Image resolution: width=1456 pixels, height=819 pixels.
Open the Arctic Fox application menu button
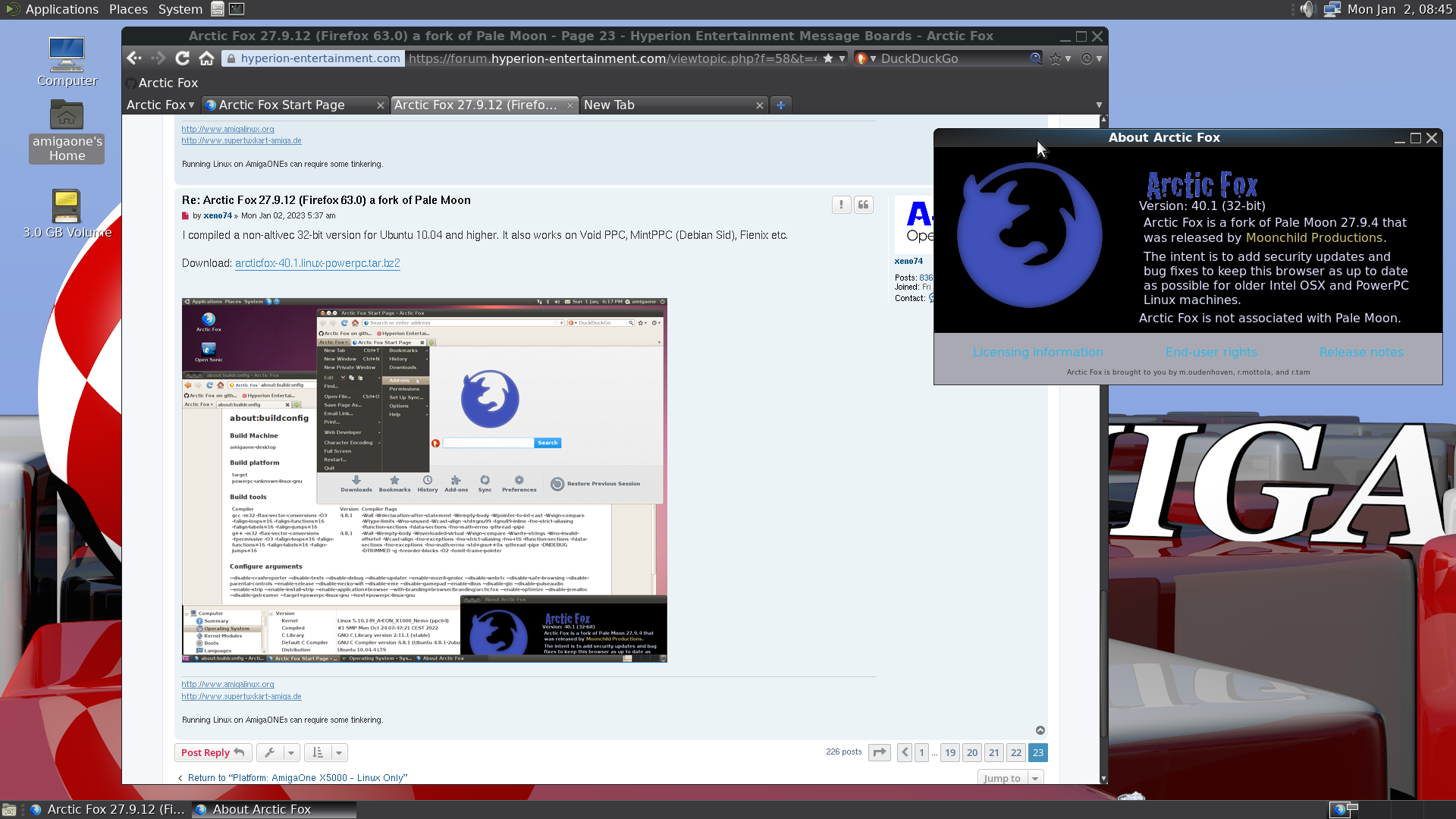(161, 105)
